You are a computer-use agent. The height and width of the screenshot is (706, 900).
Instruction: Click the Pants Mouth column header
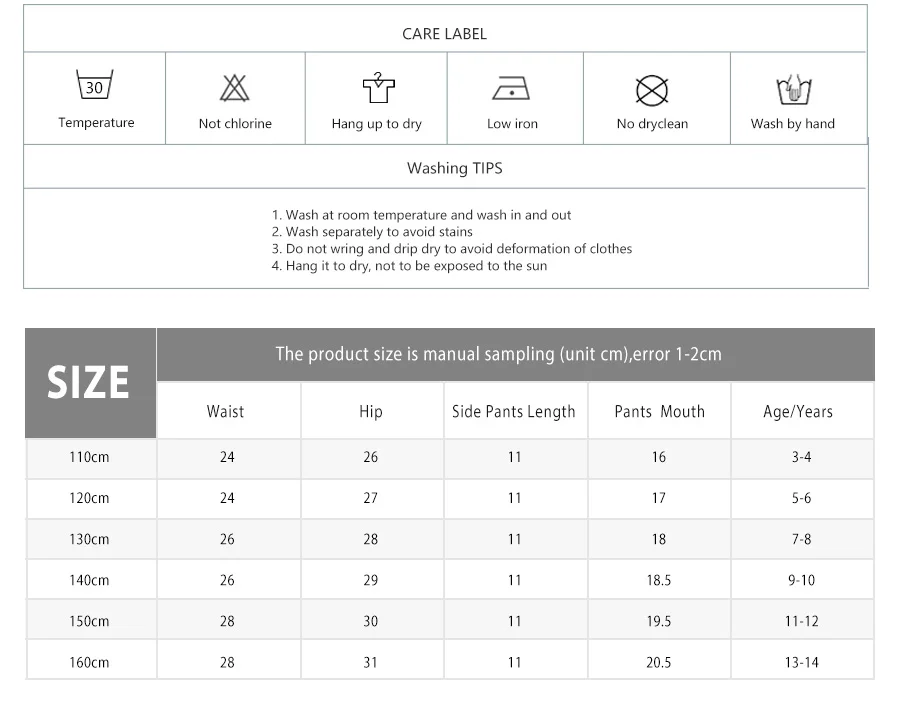(660, 412)
